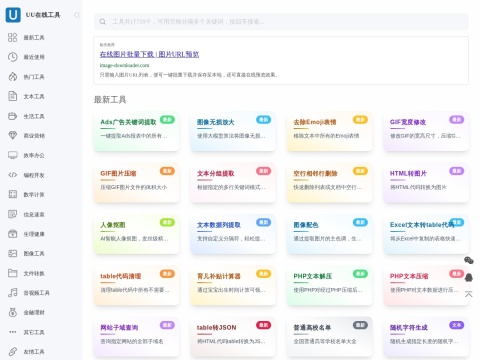Image resolution: width=480 pixels, height=360 pixels.
Task: Open the 图像无损放大 tool card
Action: click(x=233, y=131)
